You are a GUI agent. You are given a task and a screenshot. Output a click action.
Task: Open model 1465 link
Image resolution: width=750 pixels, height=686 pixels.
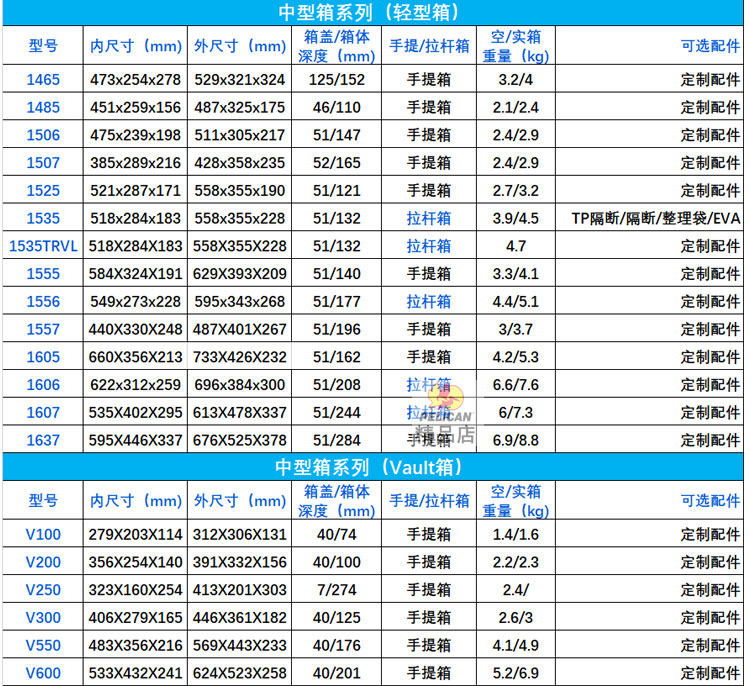click(x=43, y=79)
